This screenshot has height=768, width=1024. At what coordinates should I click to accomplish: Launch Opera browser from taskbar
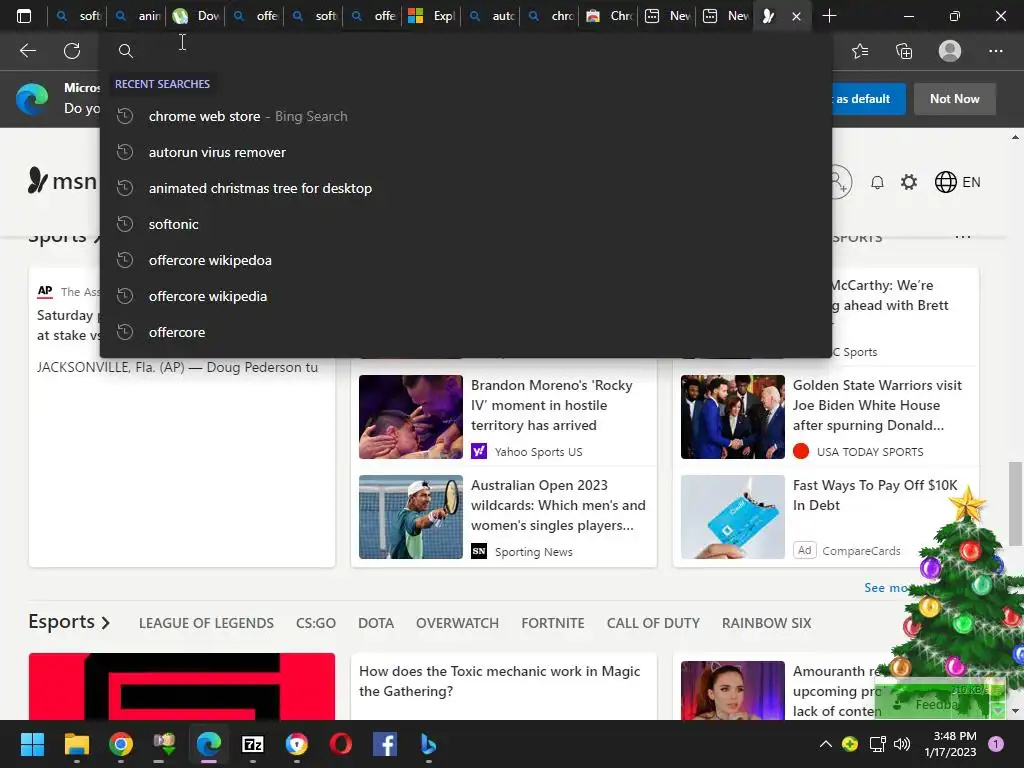(341, 744)
